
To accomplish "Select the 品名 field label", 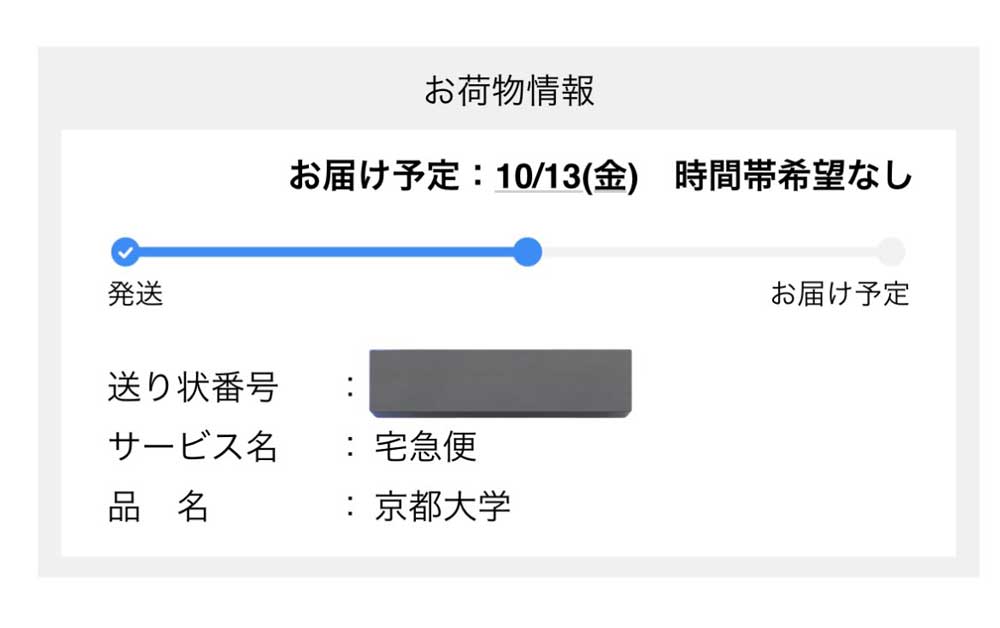I will click(158, 506).
